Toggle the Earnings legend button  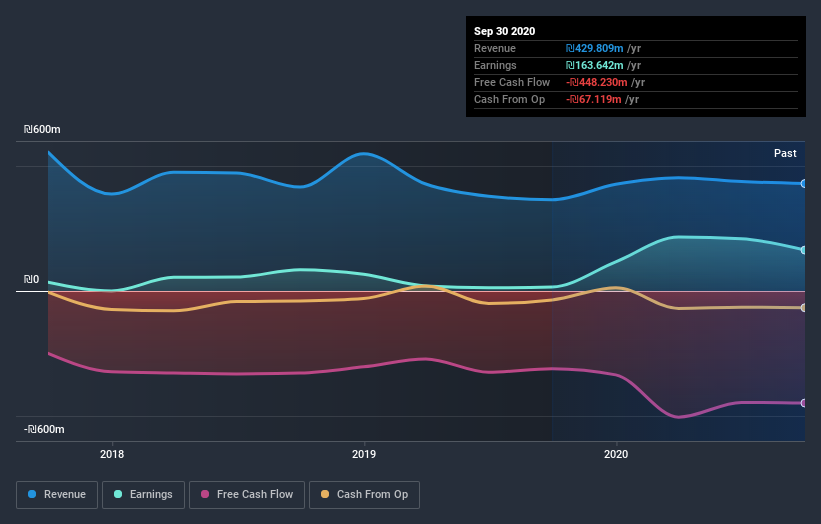143,495
